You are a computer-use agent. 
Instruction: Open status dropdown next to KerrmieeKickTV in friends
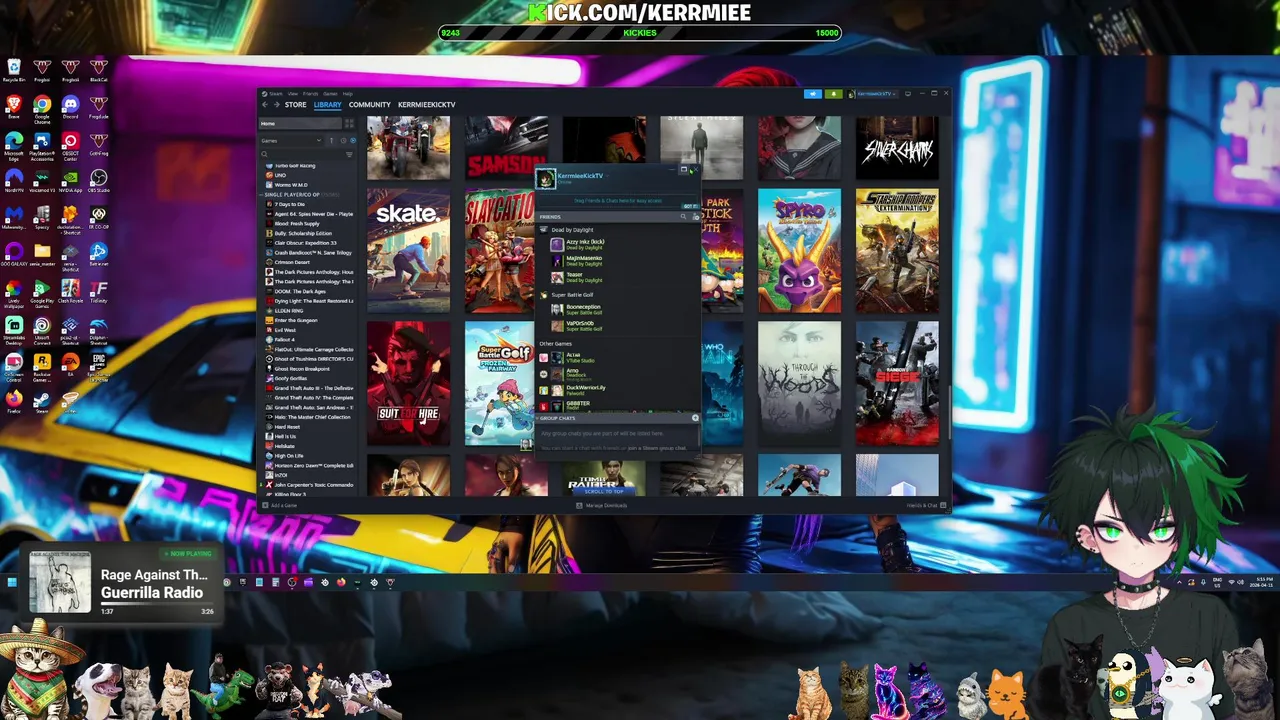click(607, 176)
